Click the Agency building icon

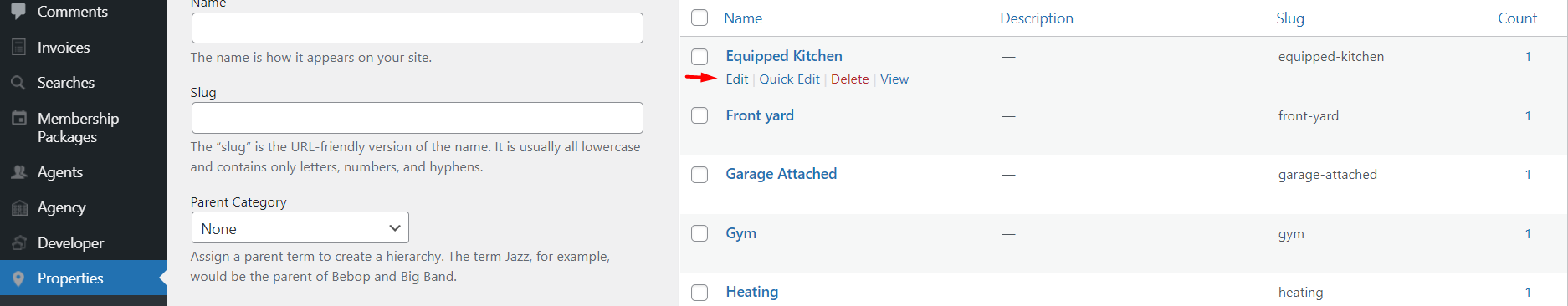[x=18, y=207]
